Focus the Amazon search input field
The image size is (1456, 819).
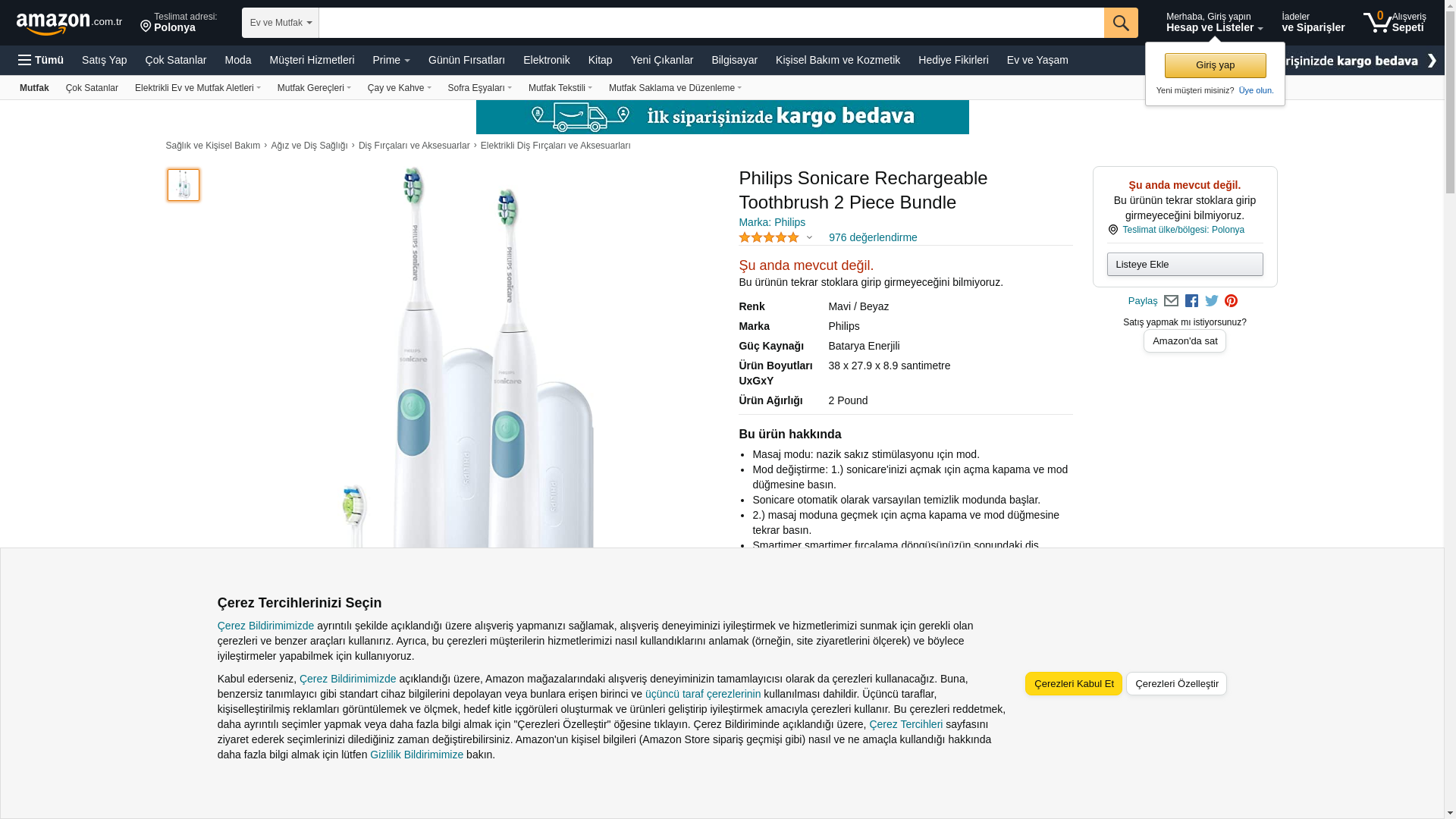pyautogui.click(x=711, y=23)
